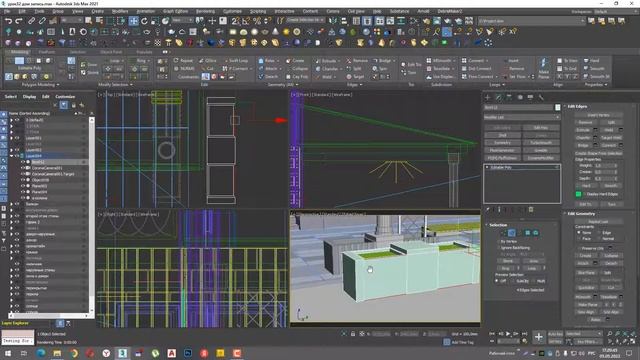640x360 pixels.
Task: Open the Hierarchy tab in command panel
Action: point(509,97)
